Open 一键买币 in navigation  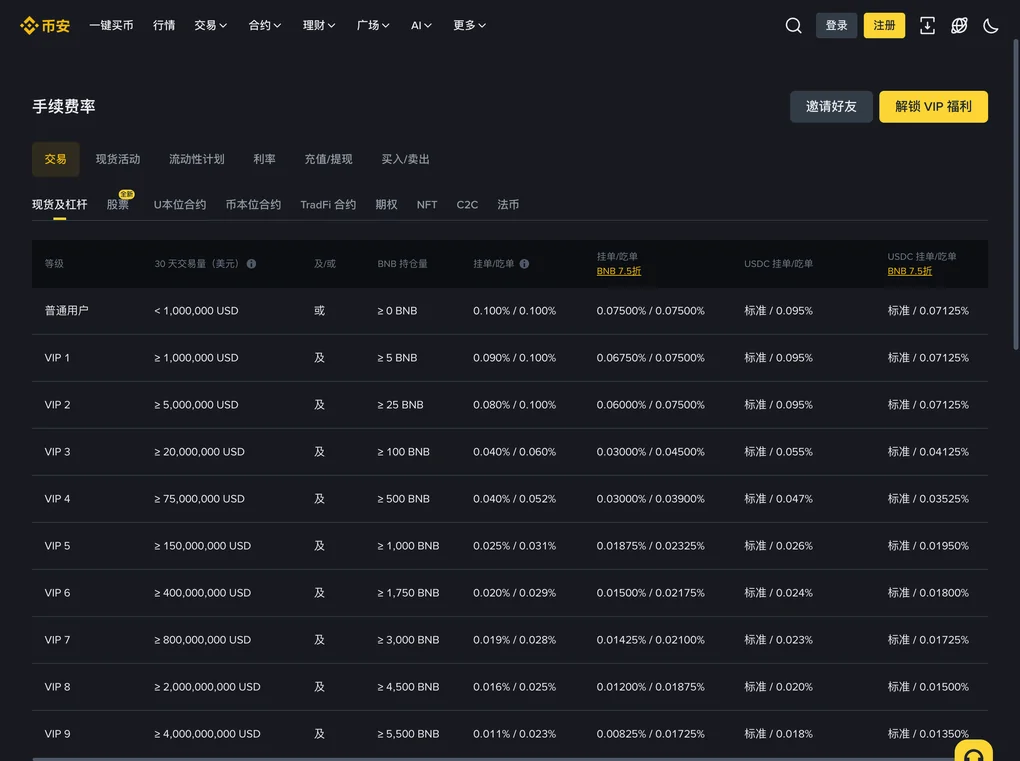click(111, 25)
